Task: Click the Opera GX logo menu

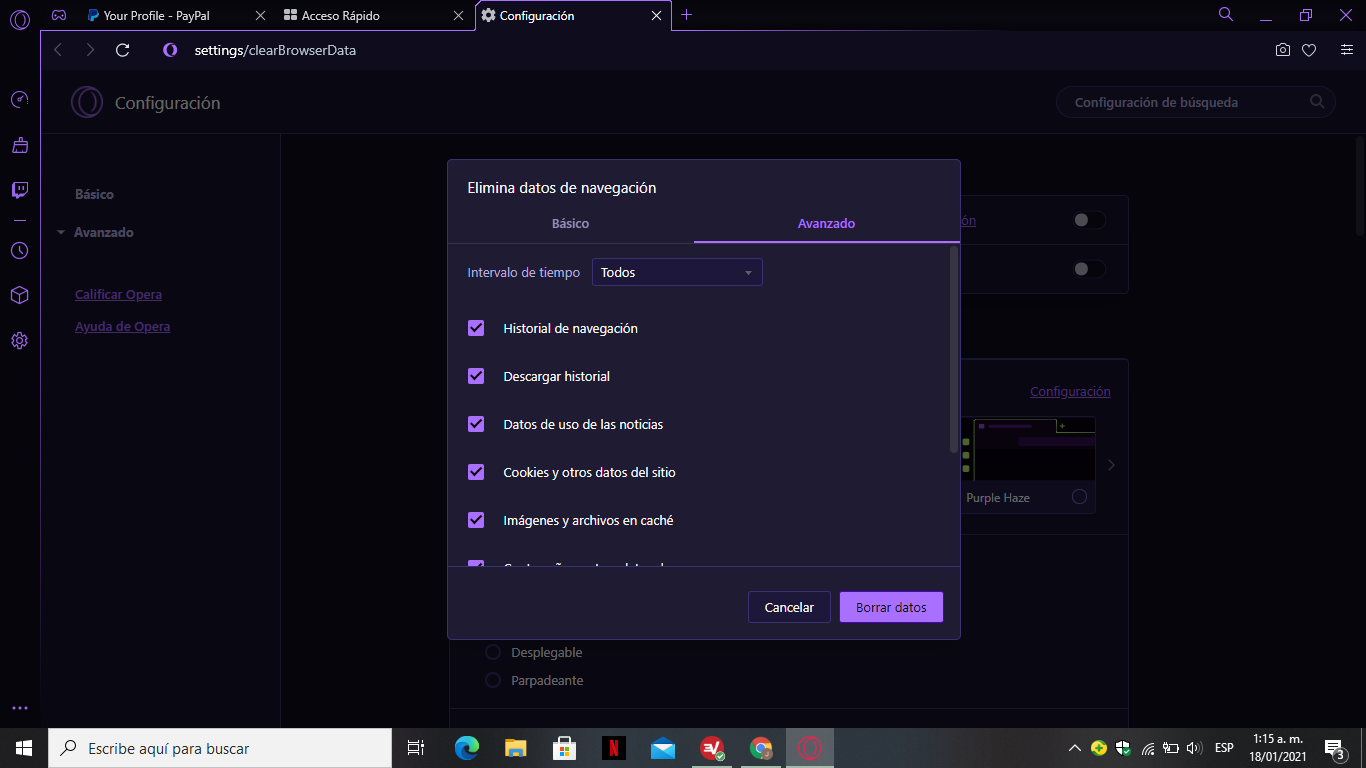Action: click(x=19, y=18)
